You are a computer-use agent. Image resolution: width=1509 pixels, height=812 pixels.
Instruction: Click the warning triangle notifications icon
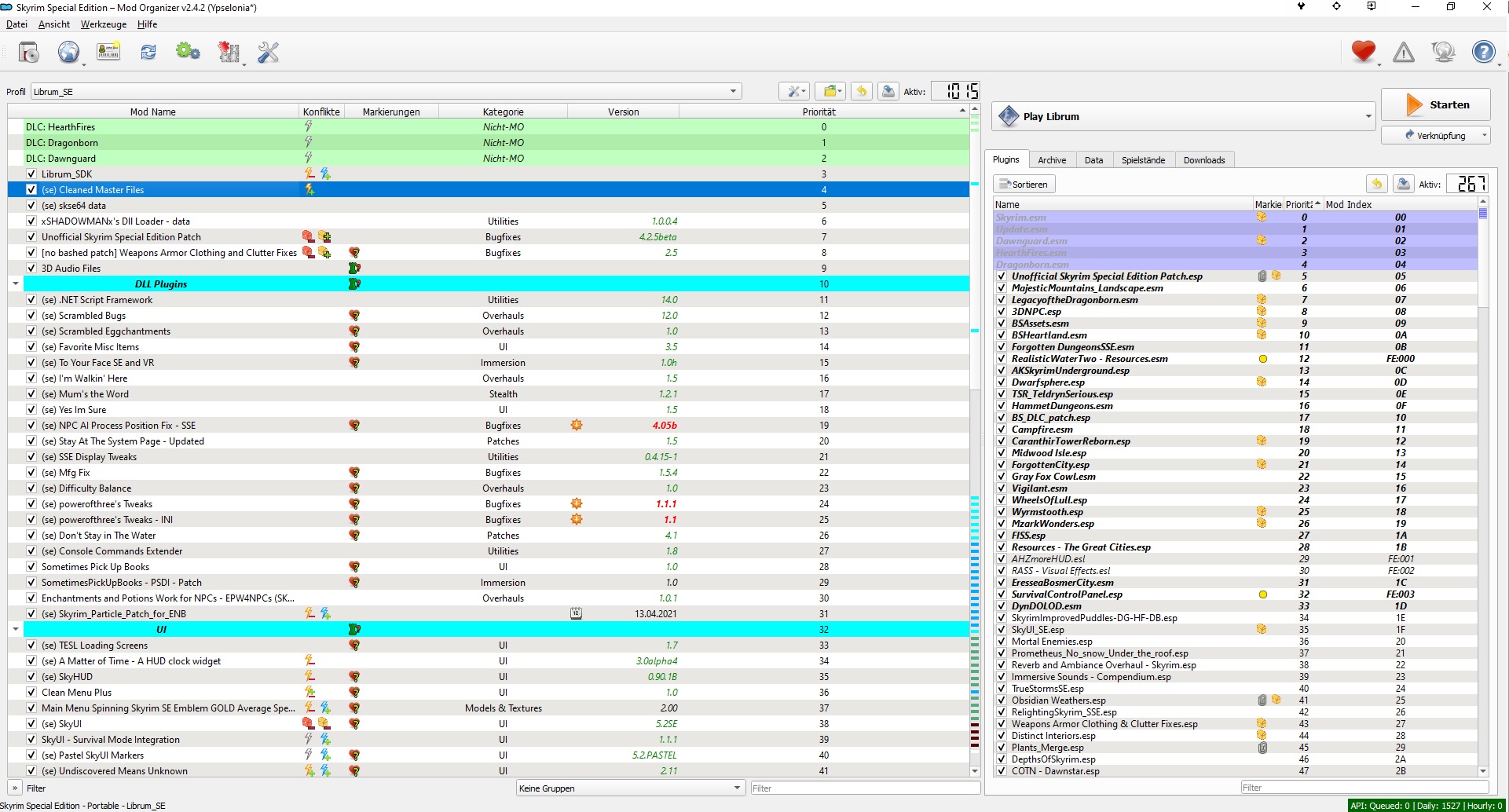[1403, 53]
